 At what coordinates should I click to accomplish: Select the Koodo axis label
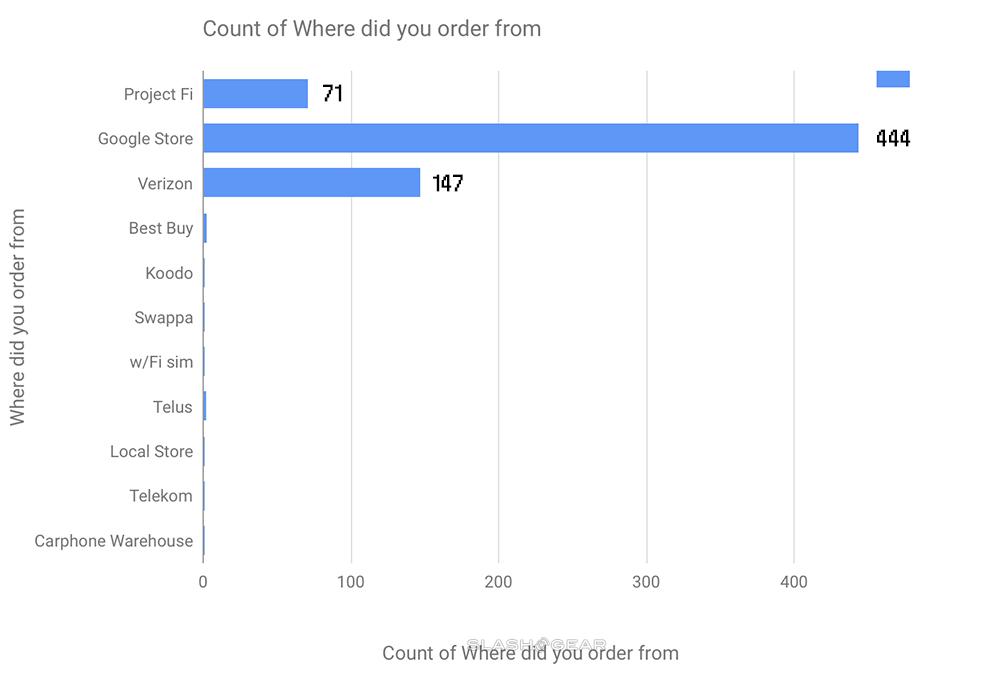[169, 273]
